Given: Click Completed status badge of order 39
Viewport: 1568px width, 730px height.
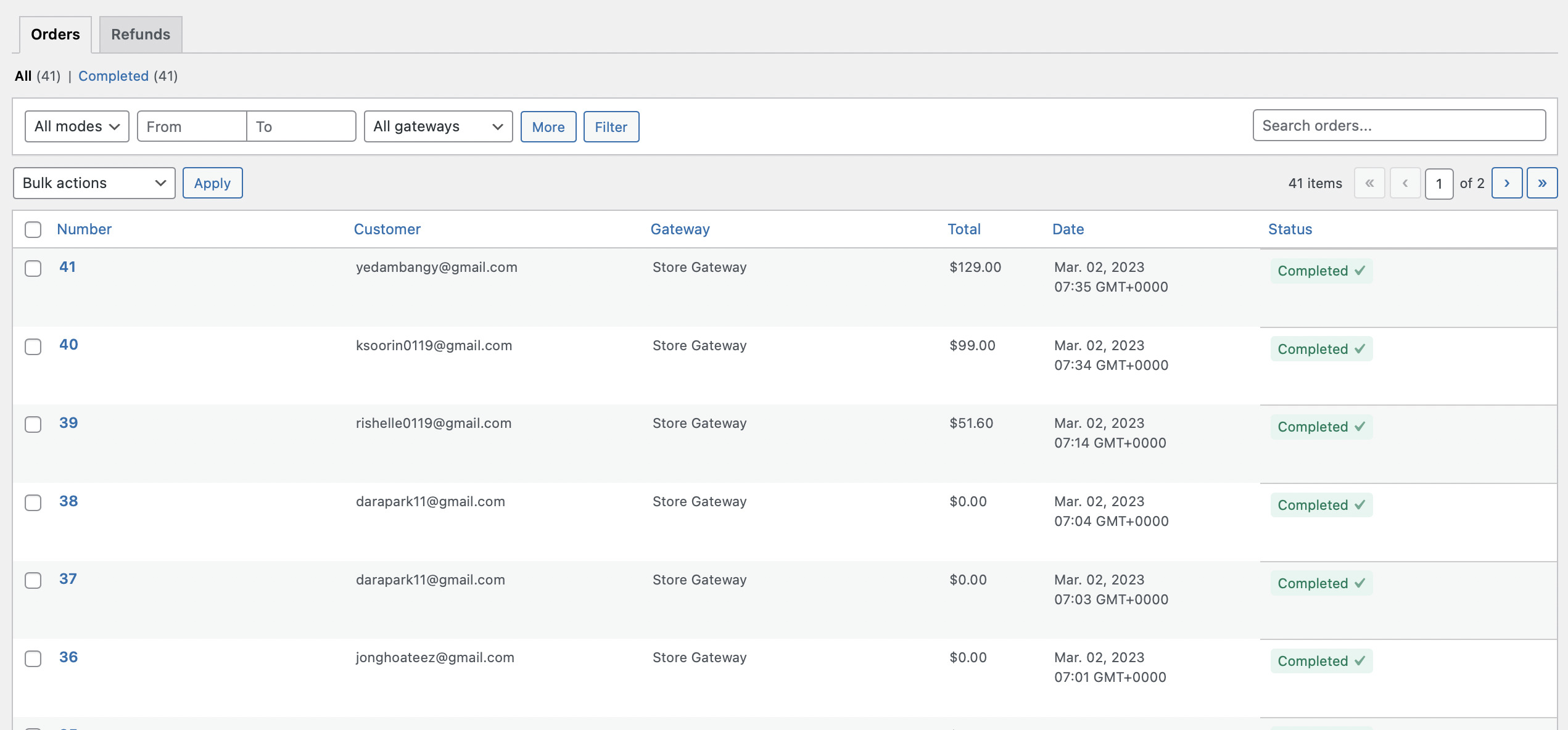Looking at the screenshot, I should 1321,427.
